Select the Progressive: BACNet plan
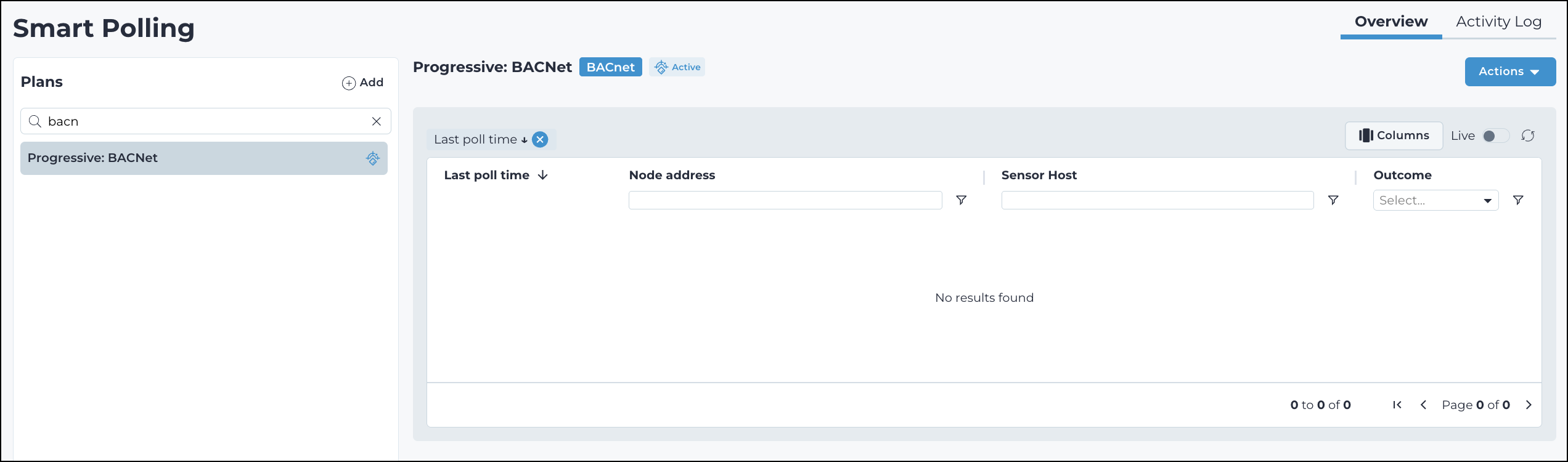This screenshot has width=1568, height=462. [204, 158]
